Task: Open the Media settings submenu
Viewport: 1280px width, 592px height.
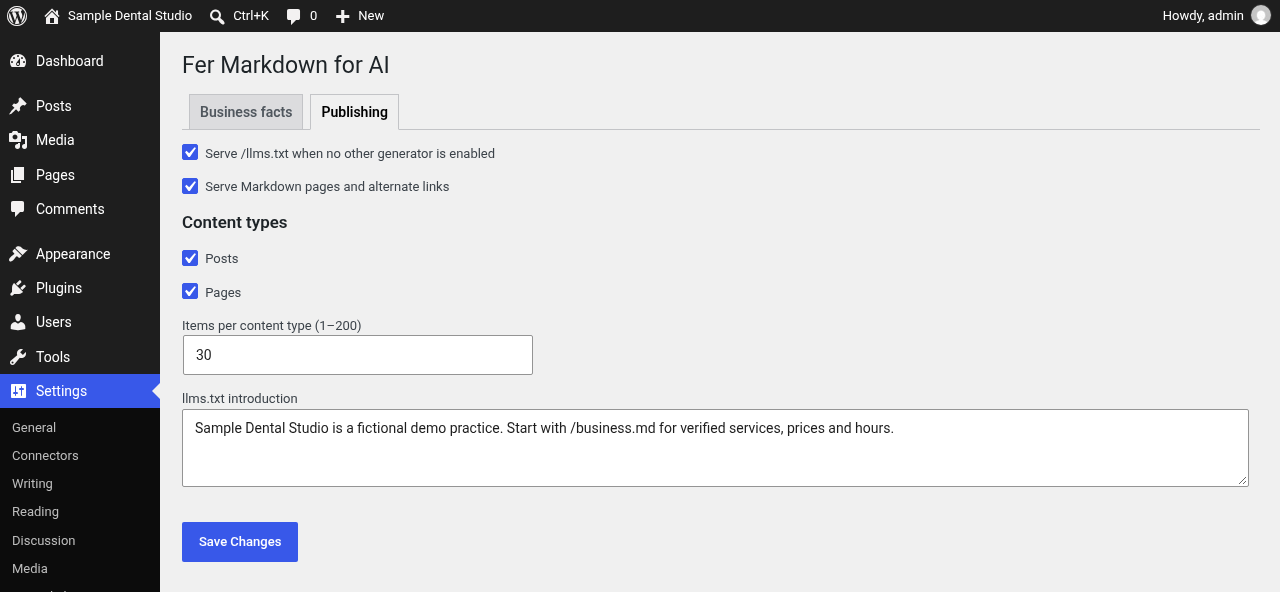Action: click(x=30, y=568)
